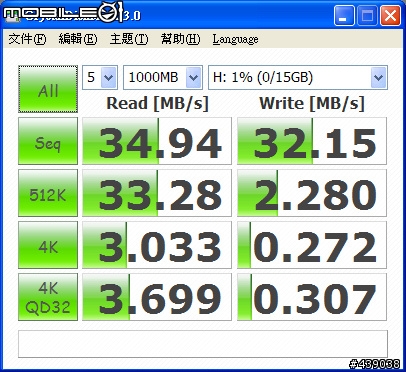Select the 512K write value 2.280
The height and width of the screenshot is (372, 406).
click(x=312, y=193)
